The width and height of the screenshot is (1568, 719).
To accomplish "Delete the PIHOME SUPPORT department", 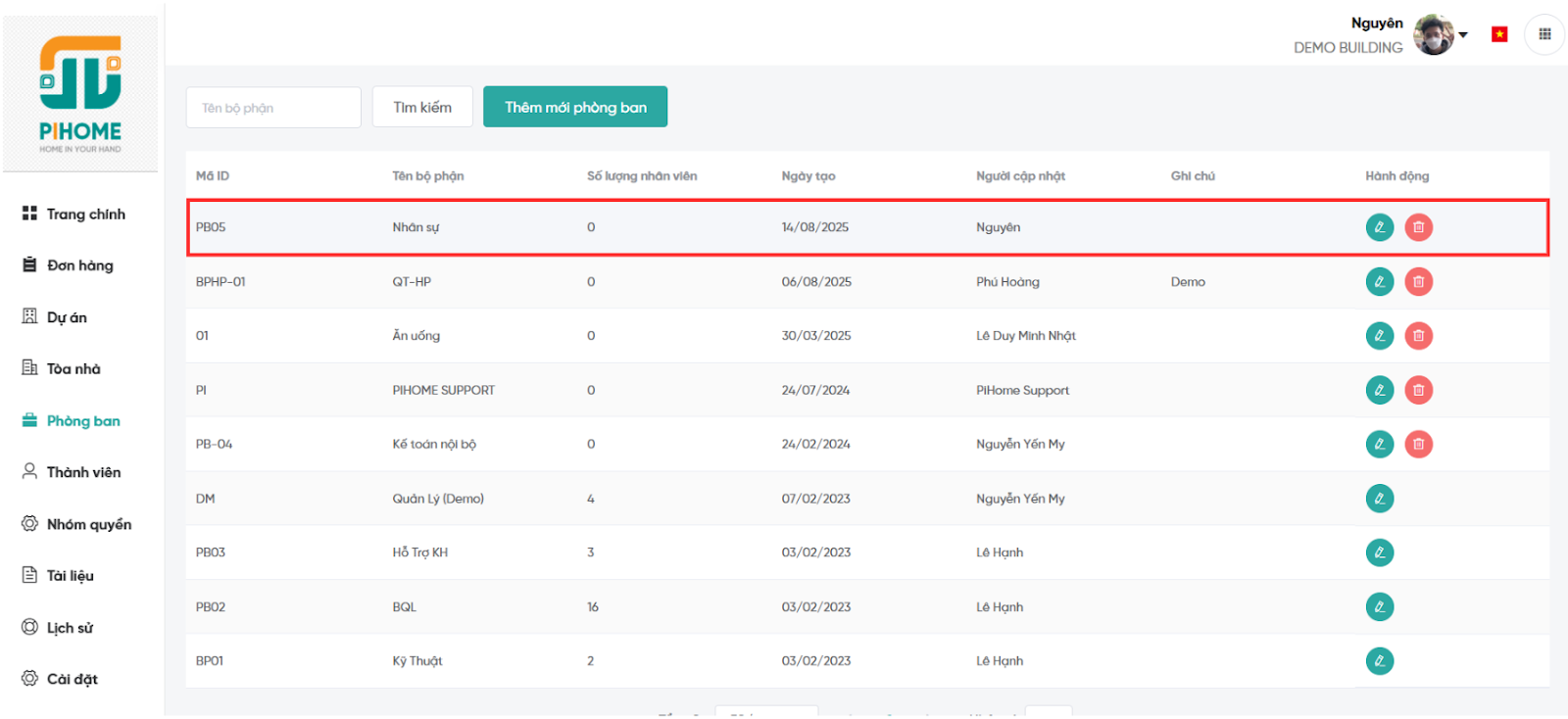I will click(x=1418, y=390).
